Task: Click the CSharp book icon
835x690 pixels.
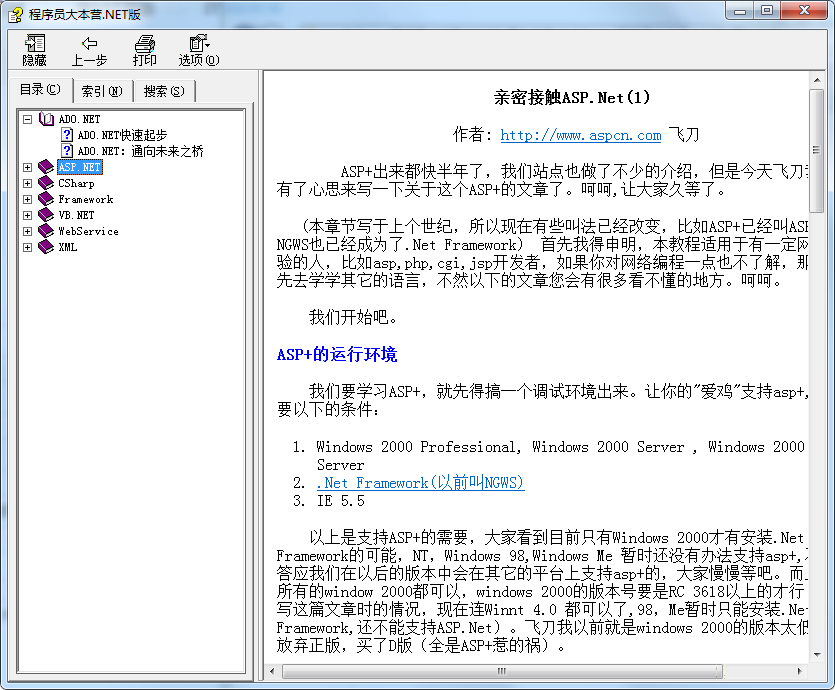Action: coord(48,183)
